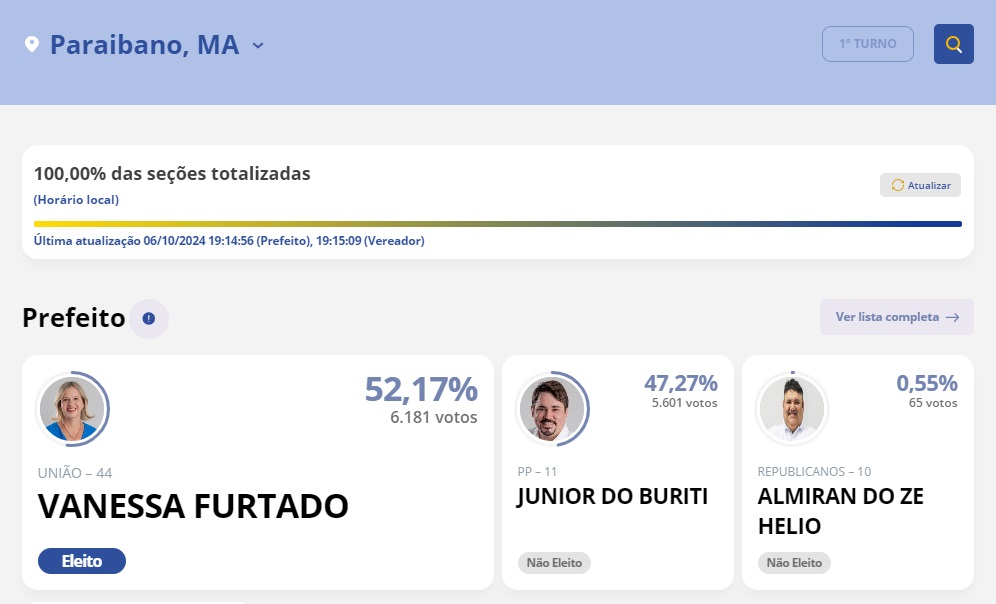This screenshot has width=996, height=604.
Task: Open Almiran do Ze Helio's photo
Action: (791, 409)
